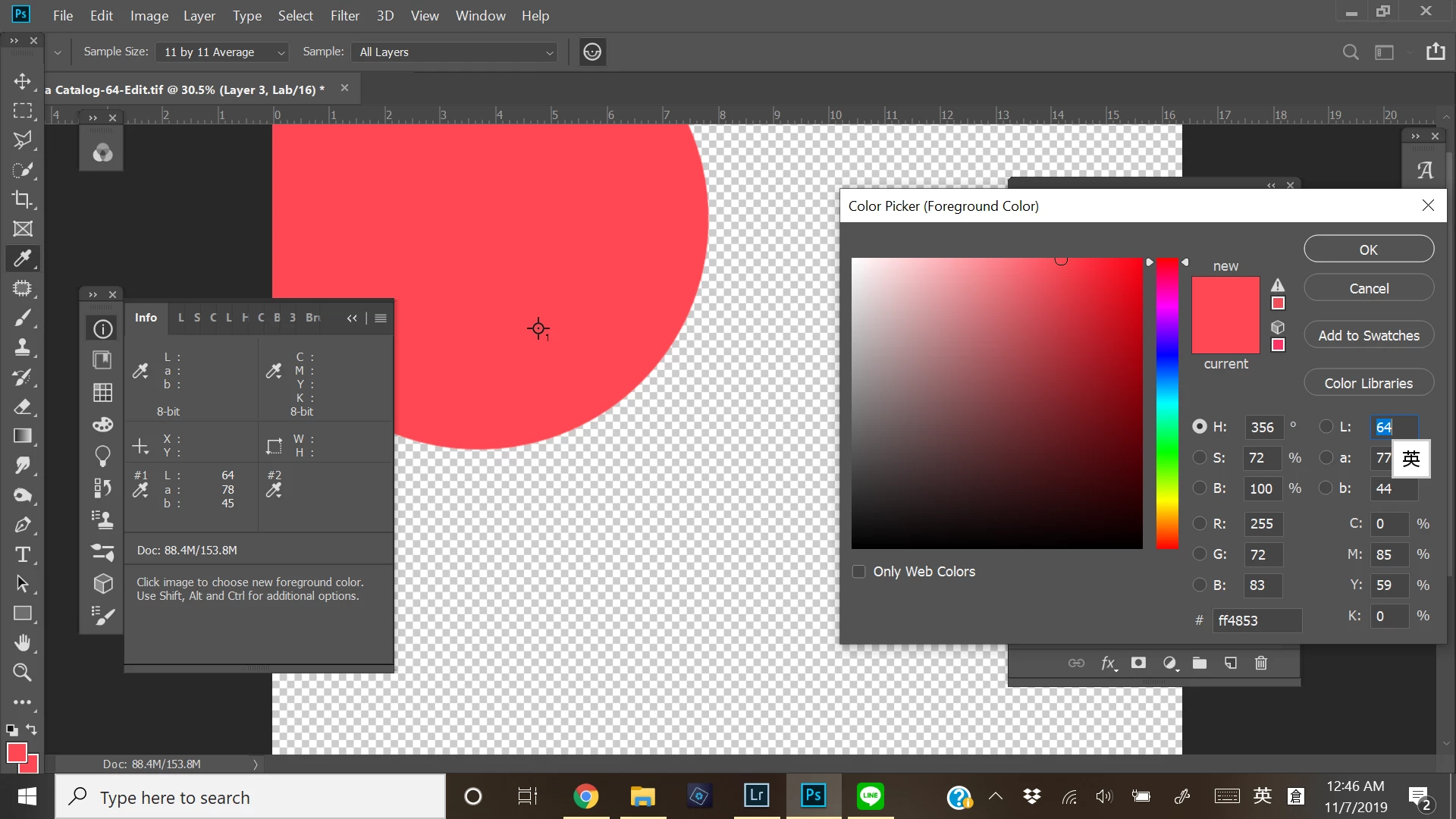Select the Move tool
The width and height of the screenshot is (1456, 819).
tap(22, 81)
